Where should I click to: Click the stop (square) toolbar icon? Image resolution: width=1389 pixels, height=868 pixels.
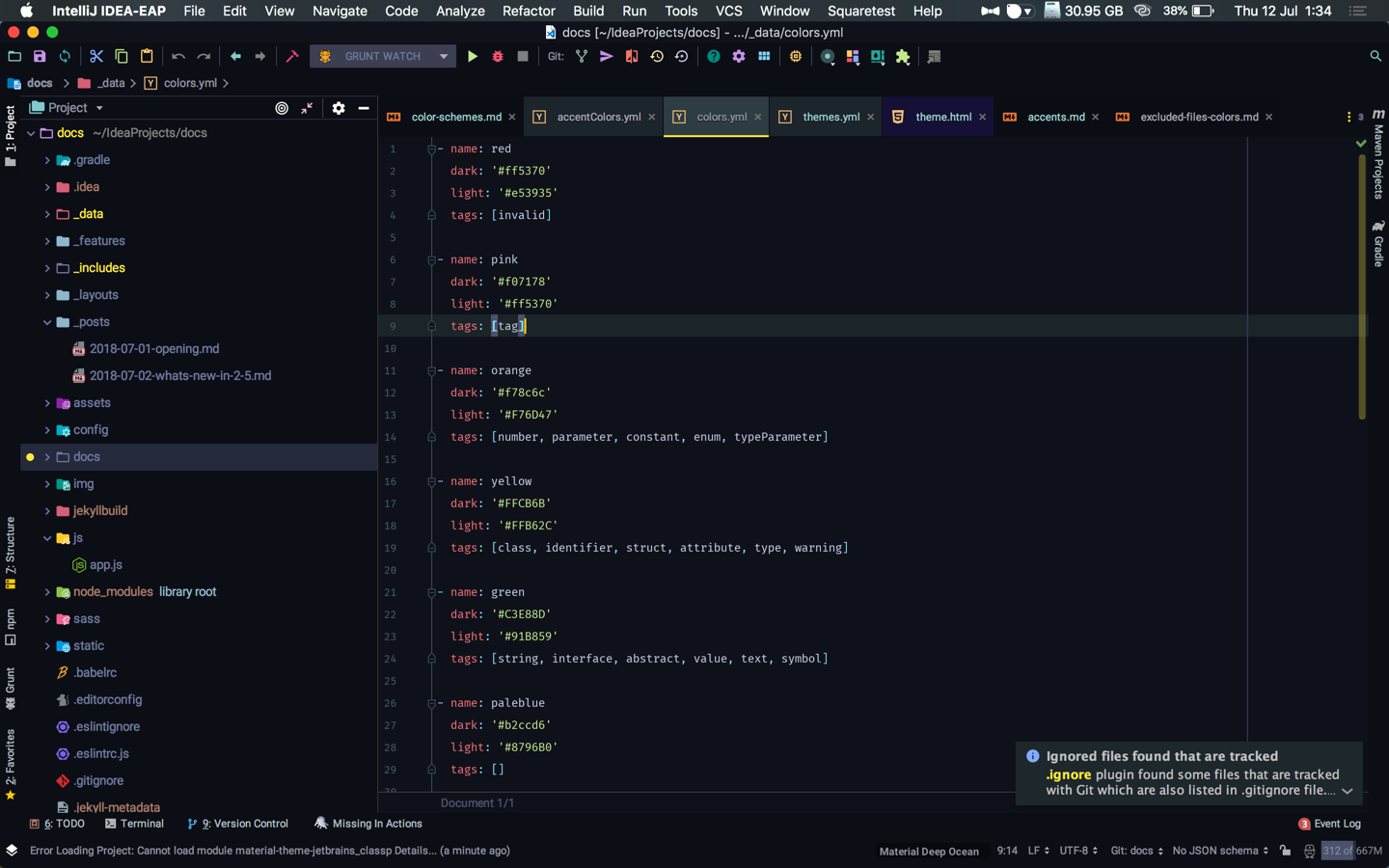(521, 56)
